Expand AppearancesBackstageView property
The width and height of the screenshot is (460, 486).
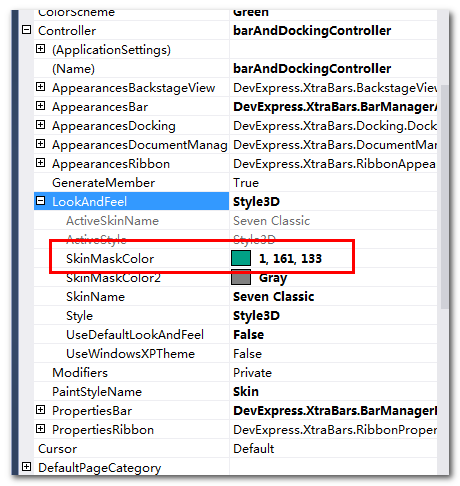[x=40, y=87]
